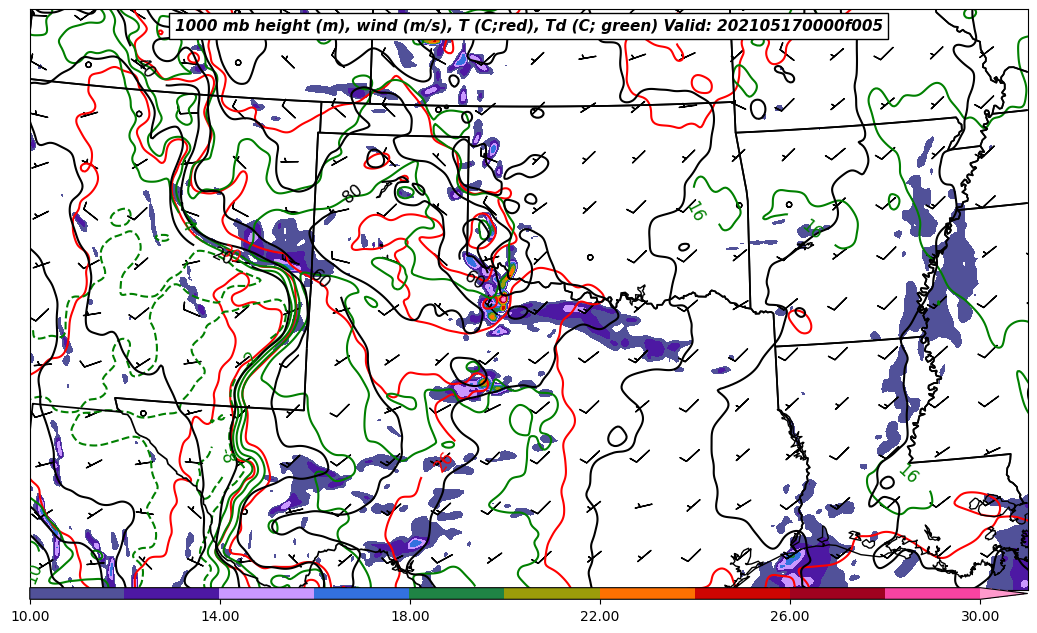Pick the olive colorbar segment before 22.00
Image resolution: width=1037 pixels, height=633 pixels.
[552, 593]
